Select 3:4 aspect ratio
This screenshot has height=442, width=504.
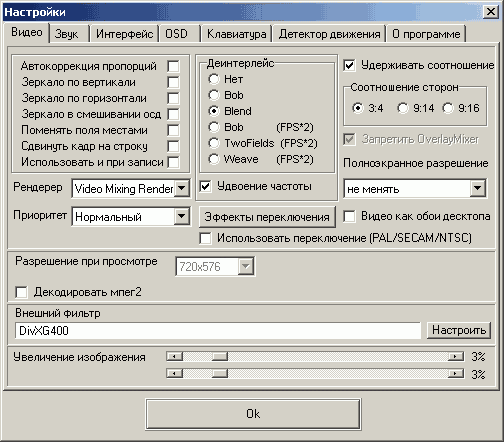[x=358, y=108]
